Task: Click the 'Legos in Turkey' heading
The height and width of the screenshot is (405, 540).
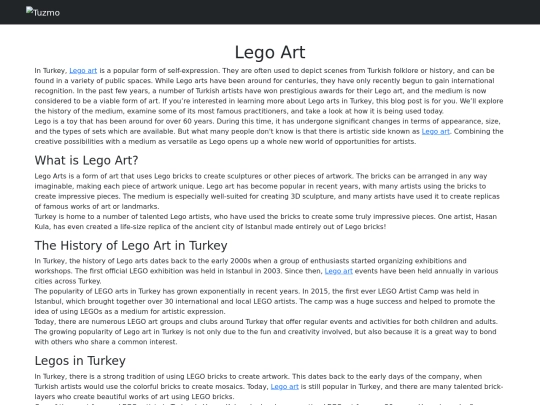Action: pyautogui.click(x=80, y=361)
